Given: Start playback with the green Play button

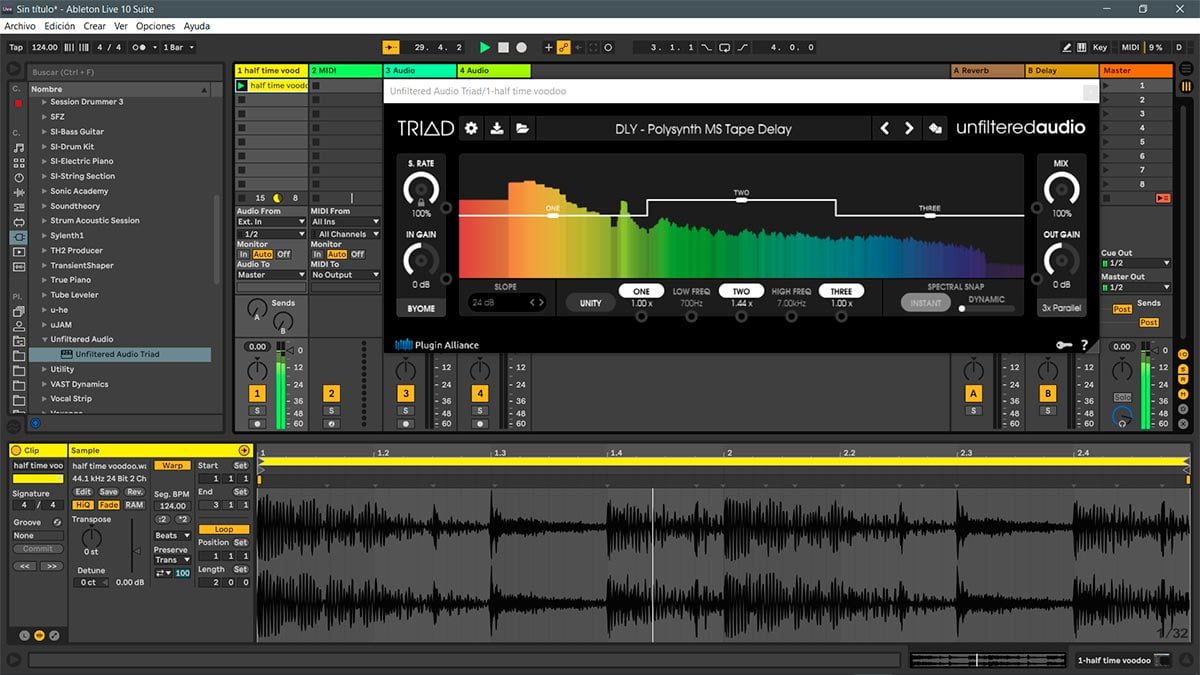Looking at the screenshot, I should click(485, 47).
